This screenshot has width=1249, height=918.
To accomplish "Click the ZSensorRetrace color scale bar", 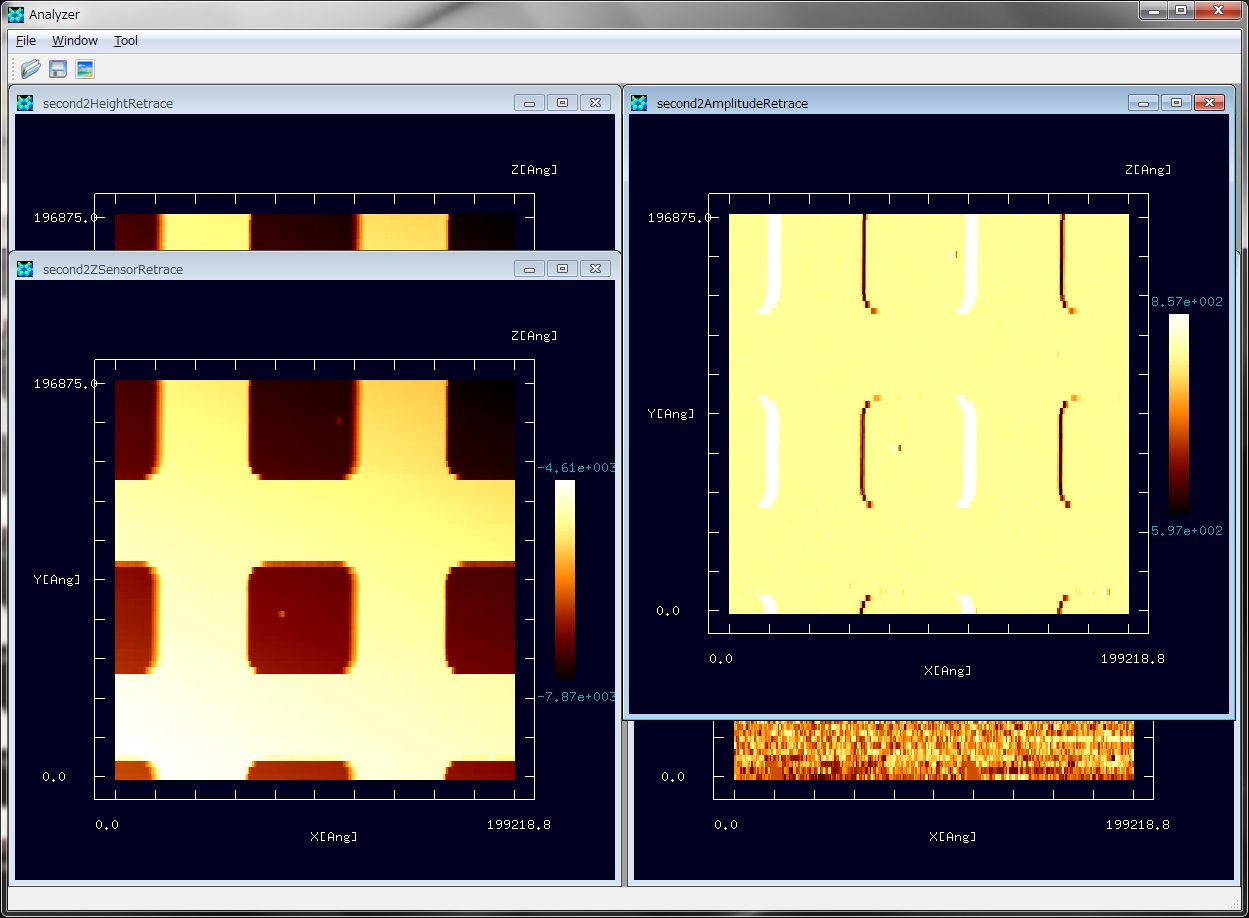I will (565, 579).
